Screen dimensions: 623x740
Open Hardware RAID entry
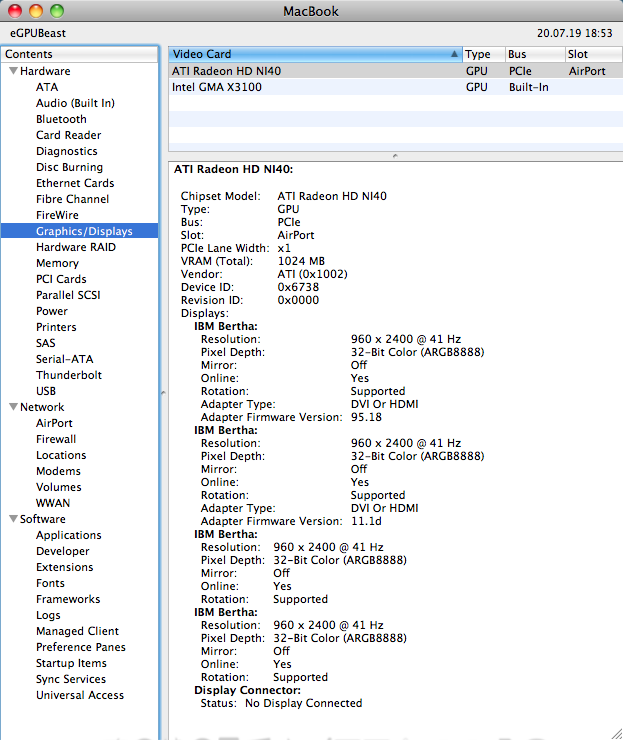pos(76,247)
